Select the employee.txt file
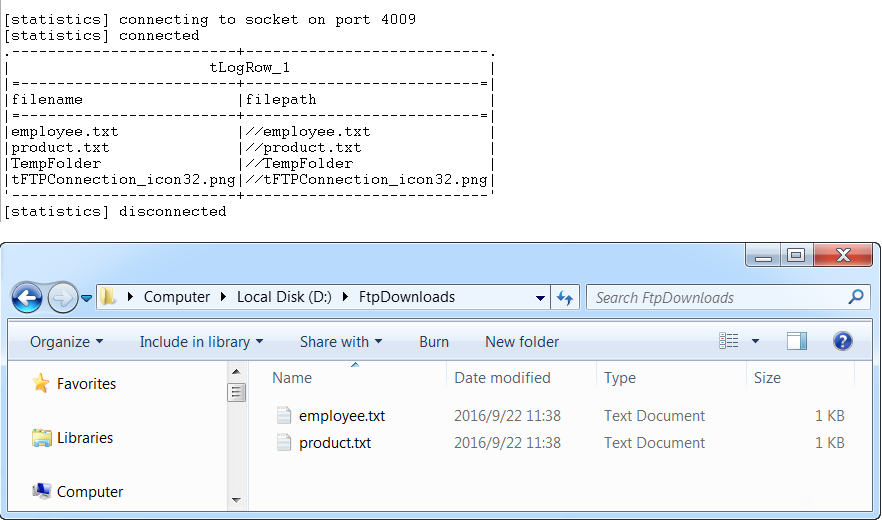 tap(342, 416)
